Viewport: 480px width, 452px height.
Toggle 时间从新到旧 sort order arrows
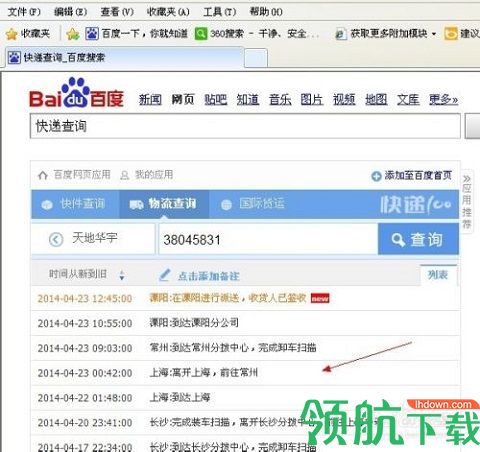click(x=122, y=275)
